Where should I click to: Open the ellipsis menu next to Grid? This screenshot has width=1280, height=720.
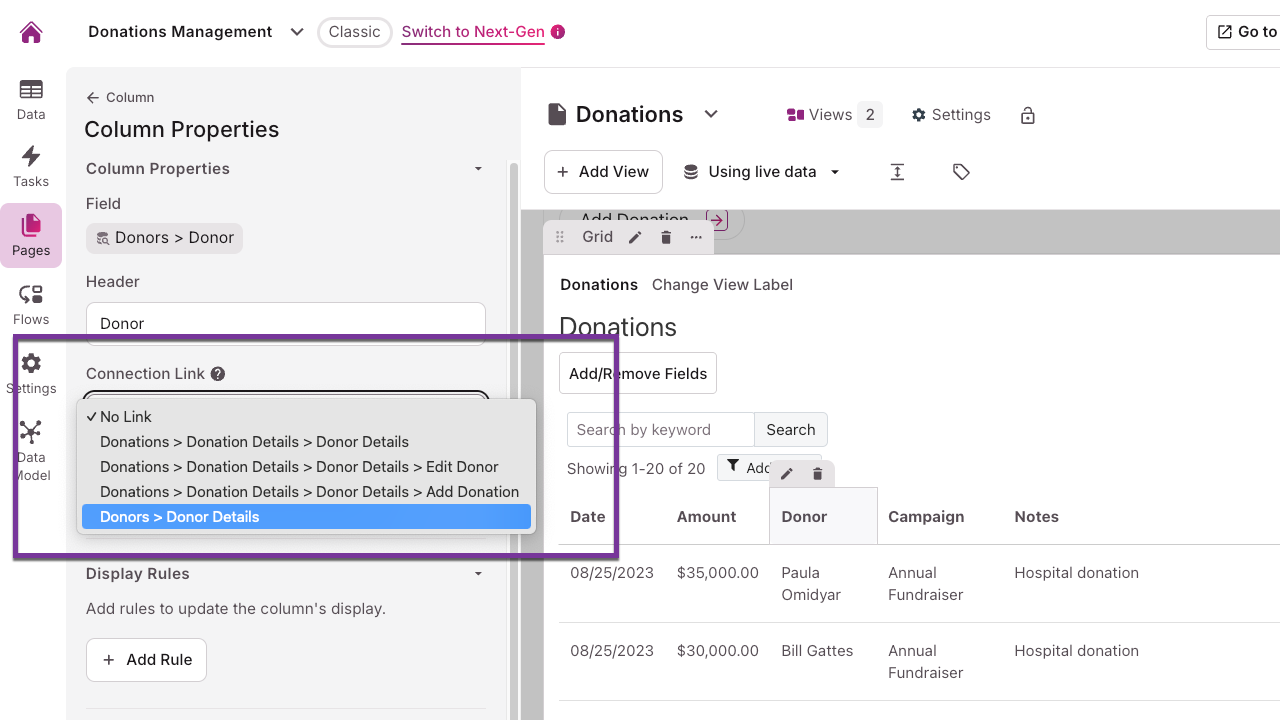point(696,237)
